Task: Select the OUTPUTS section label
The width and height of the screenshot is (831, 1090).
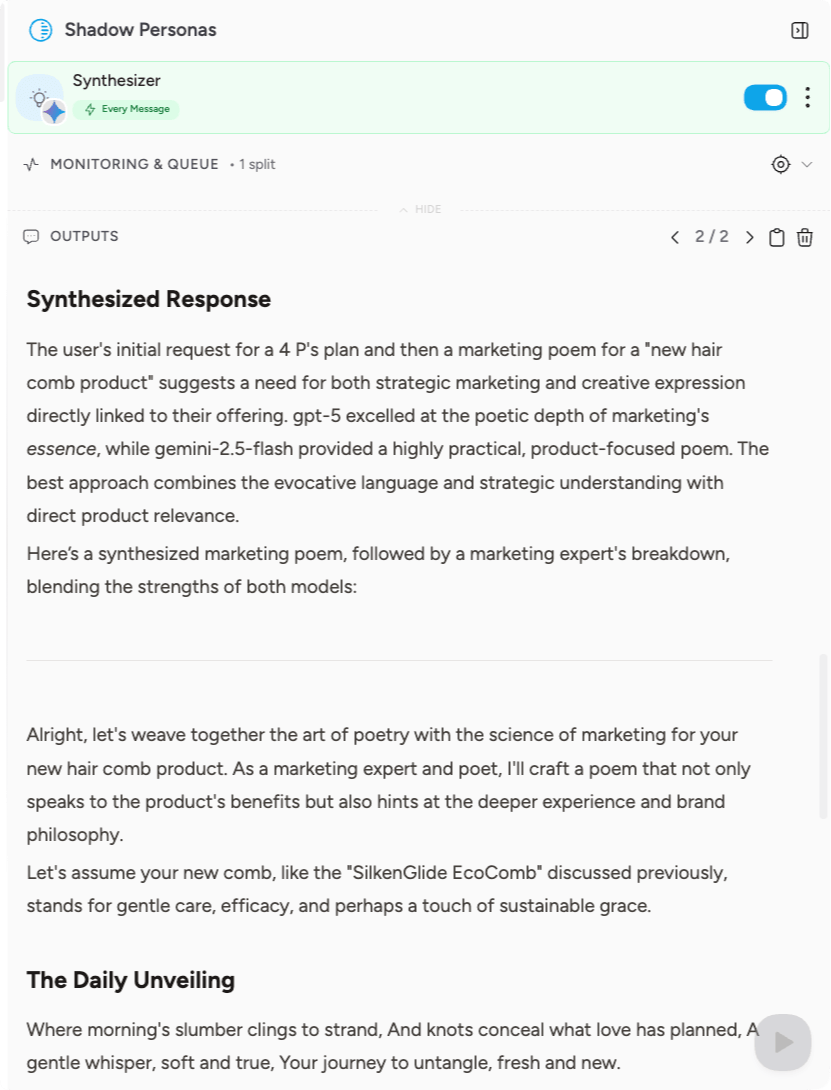Action: coord(84,237)
